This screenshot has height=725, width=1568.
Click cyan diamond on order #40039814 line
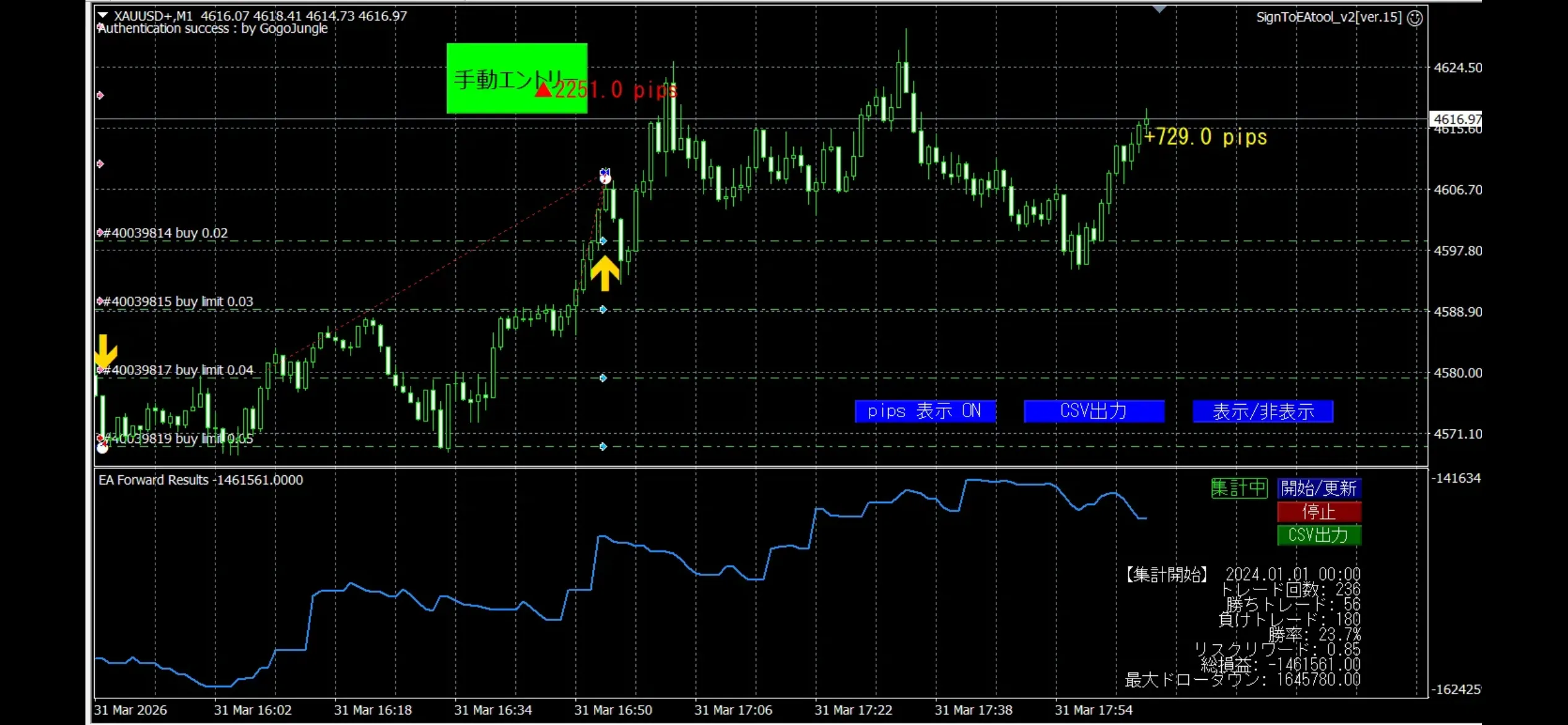pyautogui.click(x=603, y=241)
